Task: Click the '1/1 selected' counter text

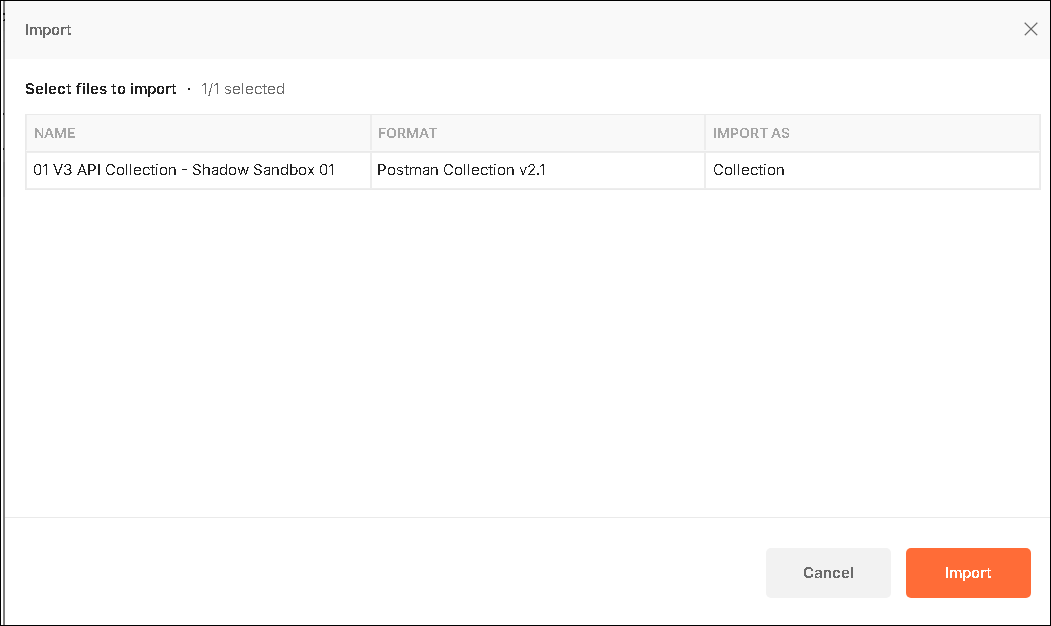Action: (243, 89)
